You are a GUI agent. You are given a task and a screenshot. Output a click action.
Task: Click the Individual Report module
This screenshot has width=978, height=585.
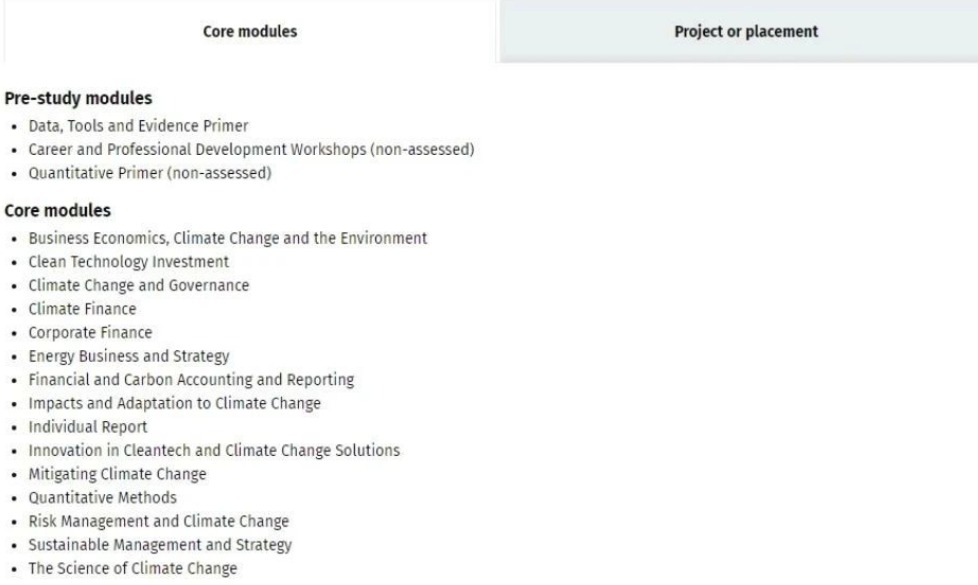[x=88, y=427]
